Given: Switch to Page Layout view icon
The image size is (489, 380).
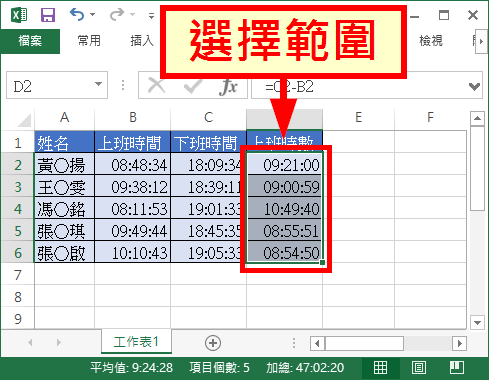Looking at the screenshot, I should 419,368.
